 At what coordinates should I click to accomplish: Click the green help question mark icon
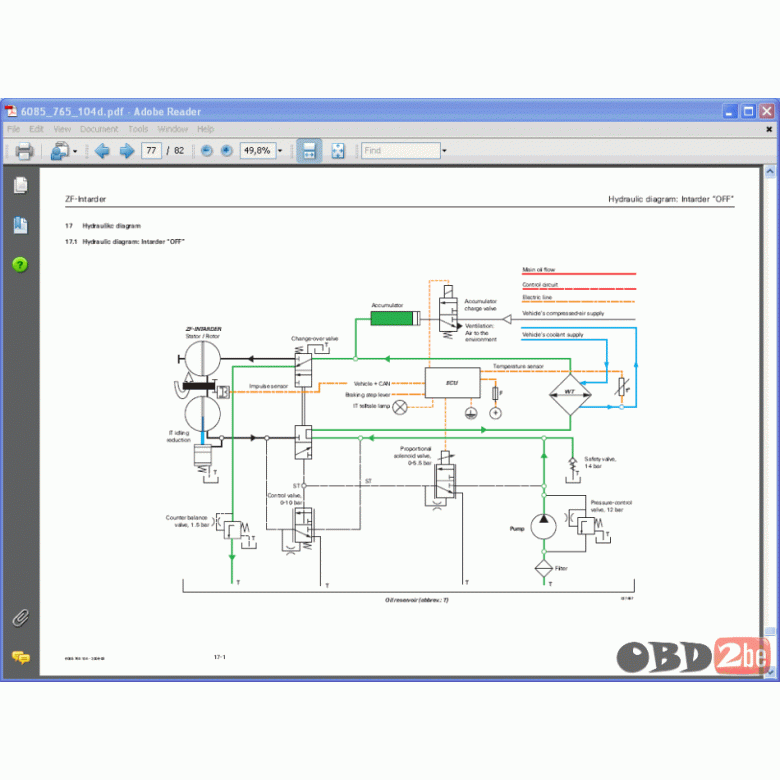tap(20, 264)
